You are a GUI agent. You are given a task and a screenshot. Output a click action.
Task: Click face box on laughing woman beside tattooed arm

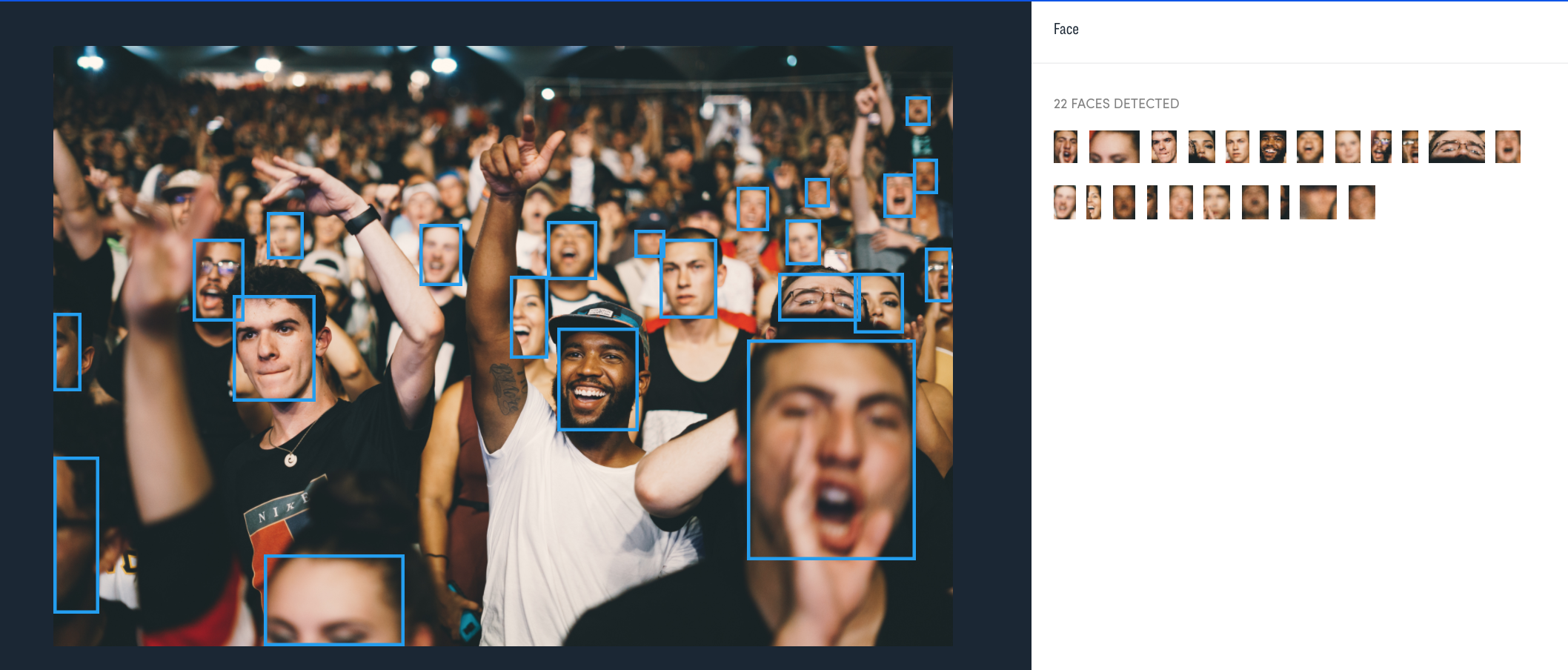(x=529, y=317)
